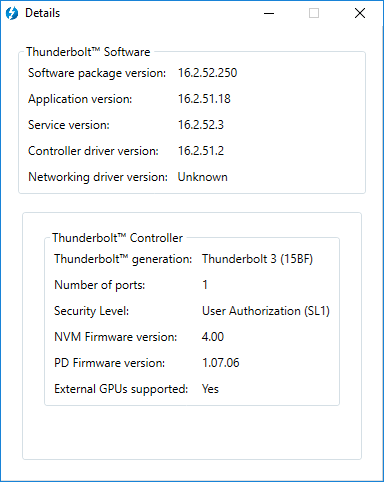Select the Software package version value 16.2.52.250
This screenshot has width=384, height=482.
point(207,73)
